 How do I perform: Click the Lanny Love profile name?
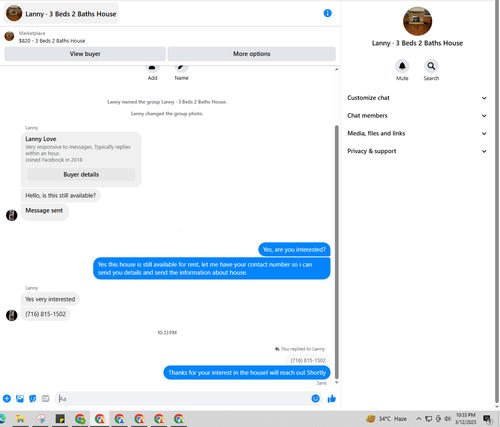(x=41, y=139)
